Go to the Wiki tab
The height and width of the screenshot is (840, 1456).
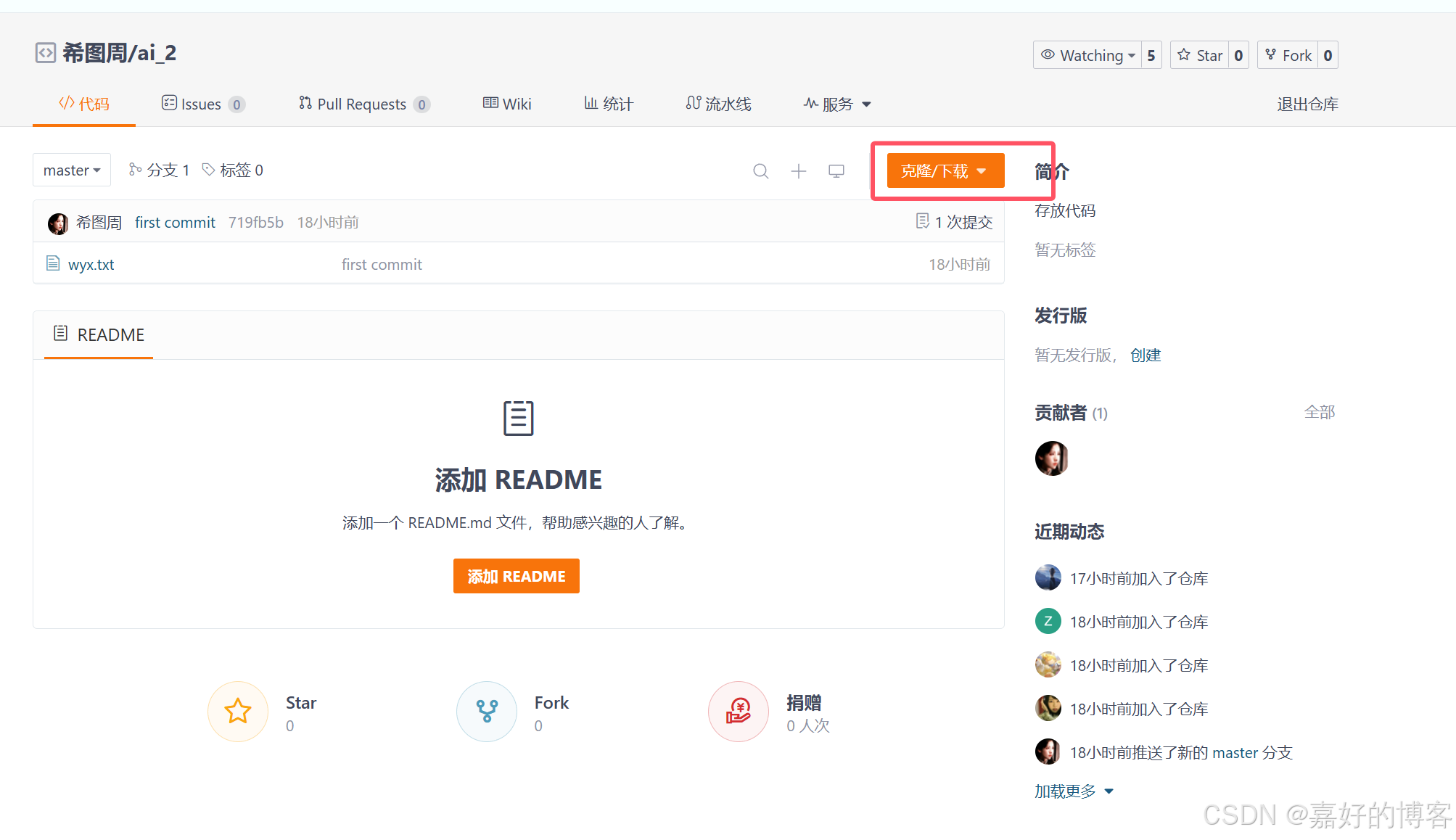tap(507, 104)
